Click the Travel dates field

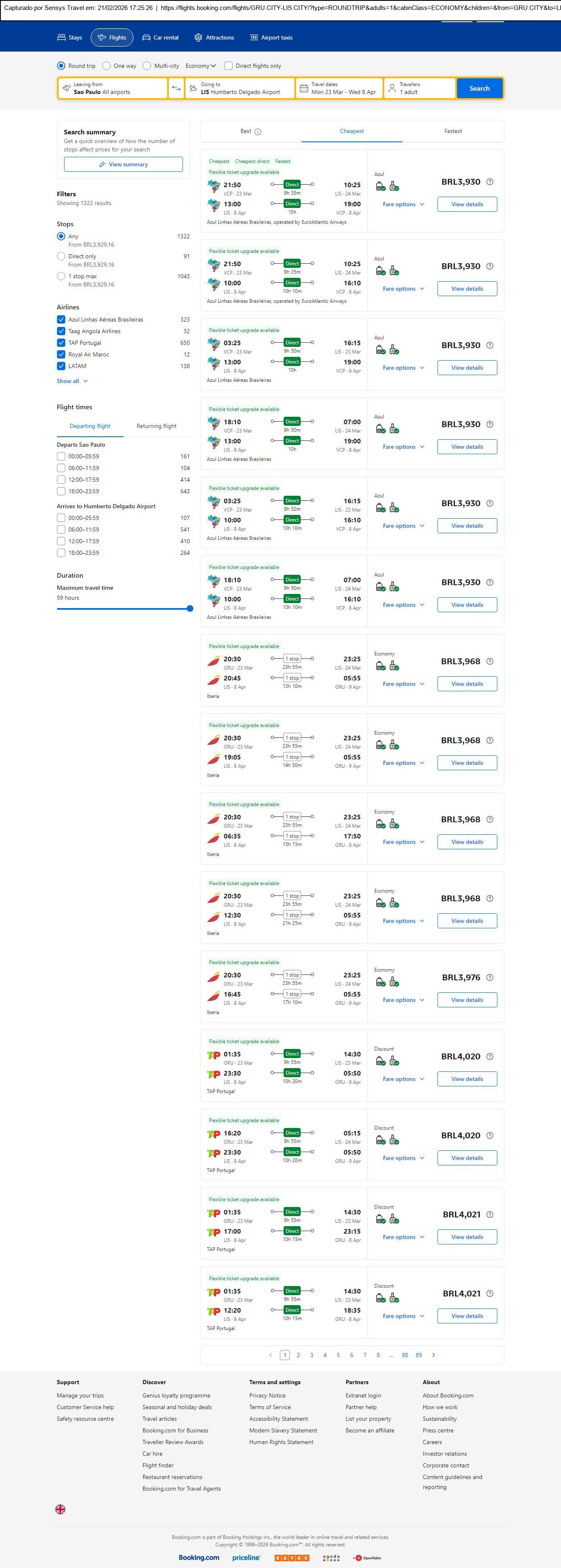pyautogui.click(x=339, y=88)
